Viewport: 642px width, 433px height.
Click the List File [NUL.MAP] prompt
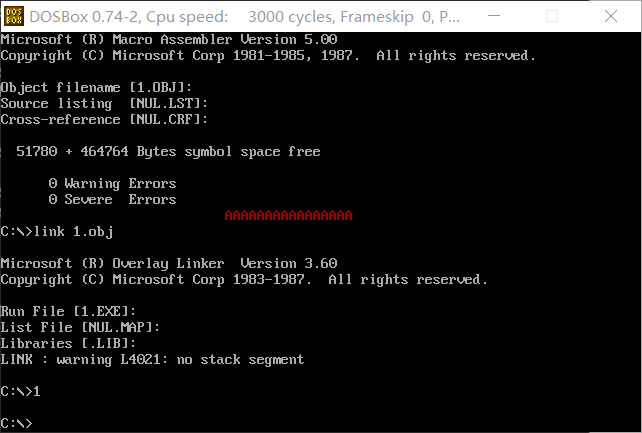[80, 327]
